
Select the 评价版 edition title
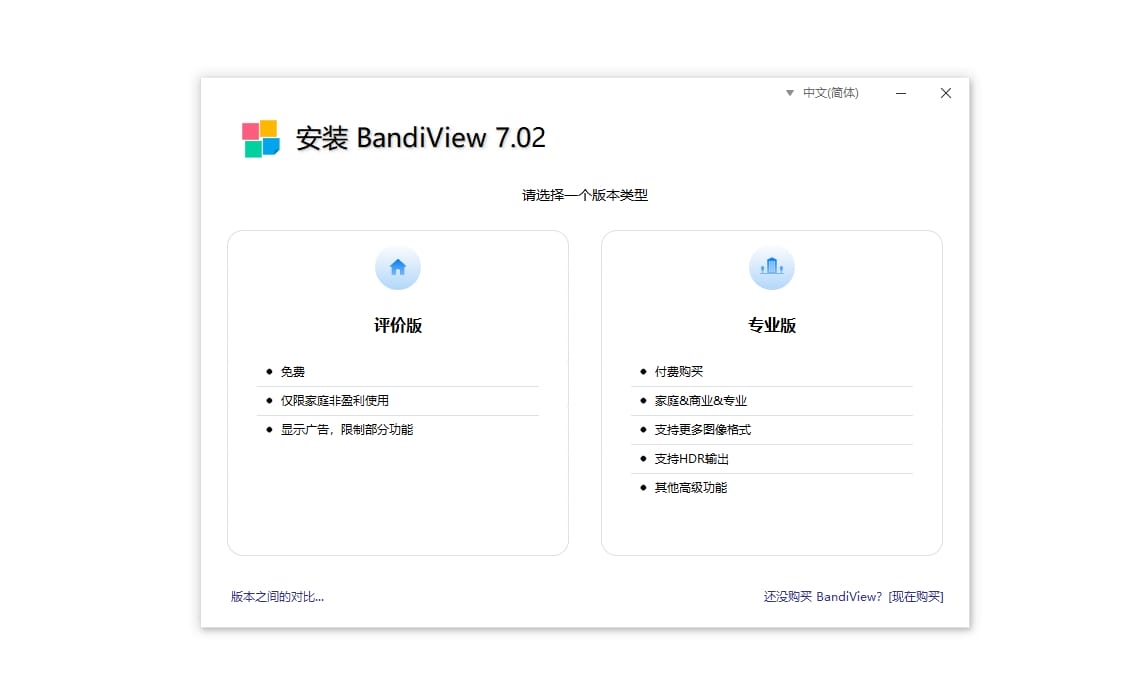coord(398,325)
